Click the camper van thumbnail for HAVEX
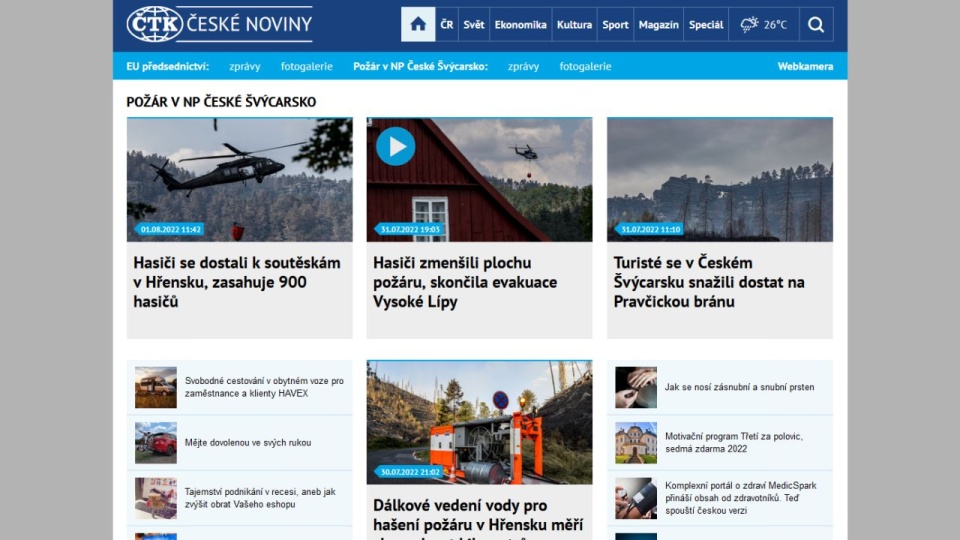960x540 pixels. pyautogui.click(x=156, y=388)
